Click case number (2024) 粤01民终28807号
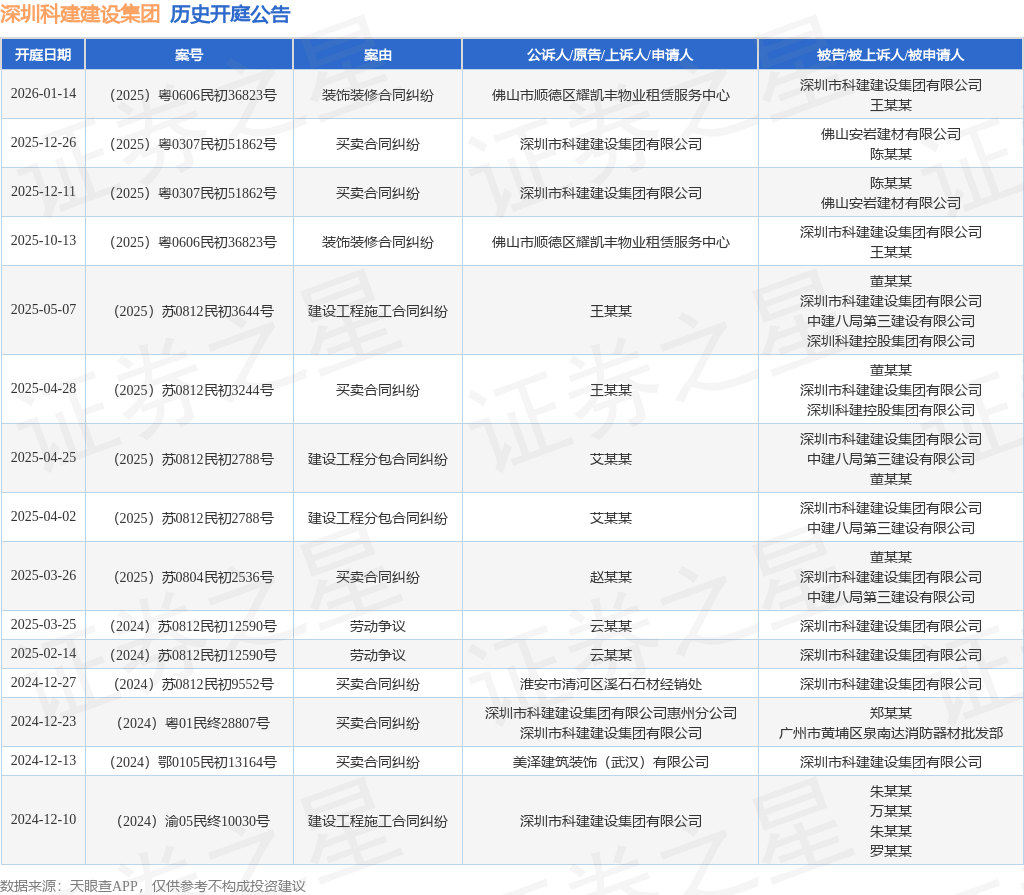The image size is (1024, 895). click(x=193, y=723)
